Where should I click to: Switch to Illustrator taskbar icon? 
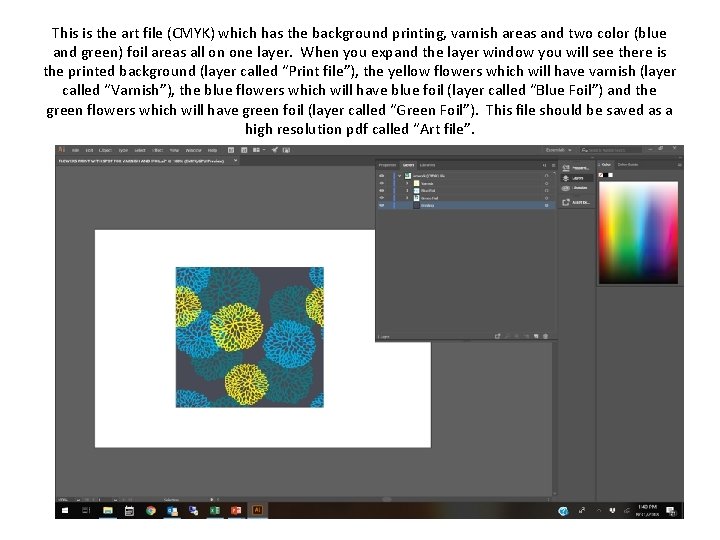257,510
